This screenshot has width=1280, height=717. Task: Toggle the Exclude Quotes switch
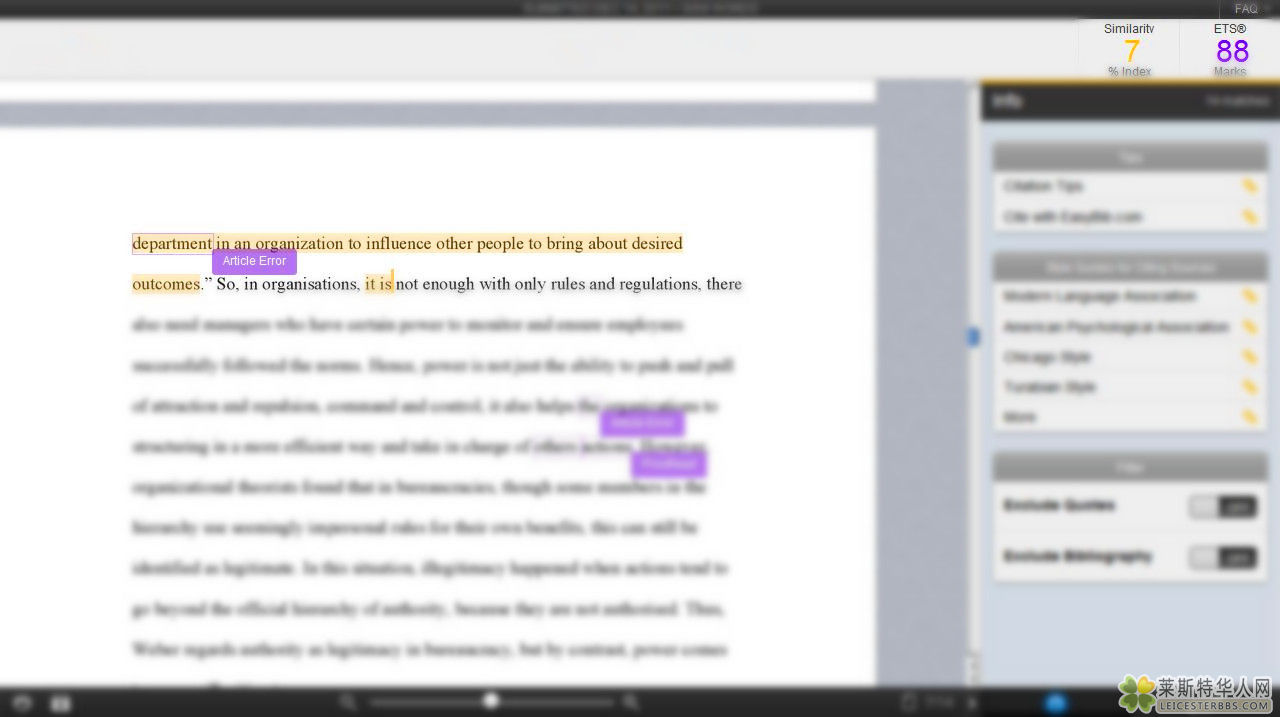[x=1222, y=507]
